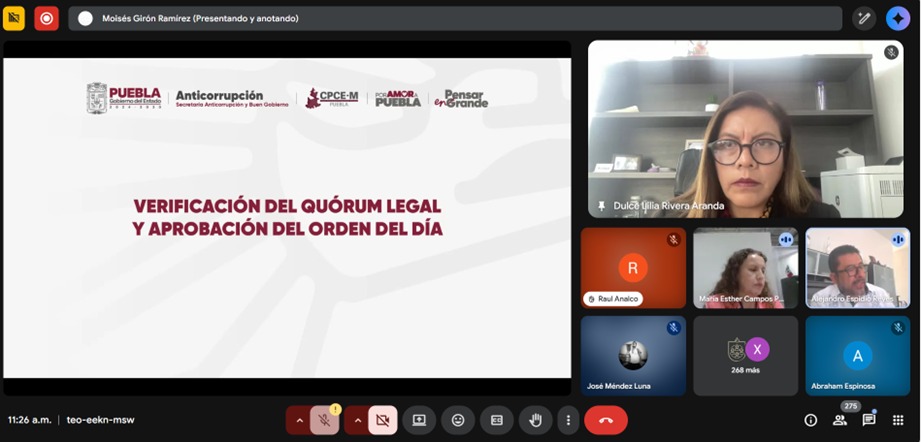Viewport: 921px width, 442px height.
Task: Select Dulce Lilia Rivera Aranda's video tile
Action: [746, 129]
